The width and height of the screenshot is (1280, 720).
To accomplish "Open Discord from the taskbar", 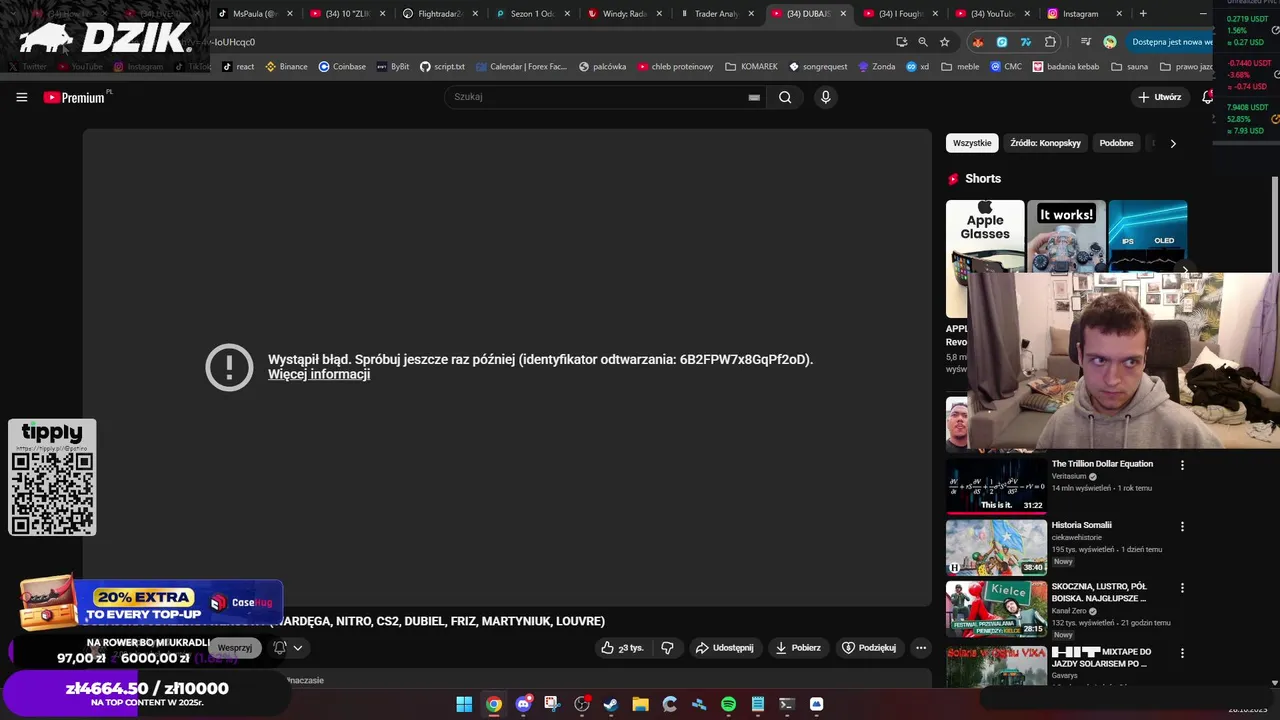I will pos(523,704).
